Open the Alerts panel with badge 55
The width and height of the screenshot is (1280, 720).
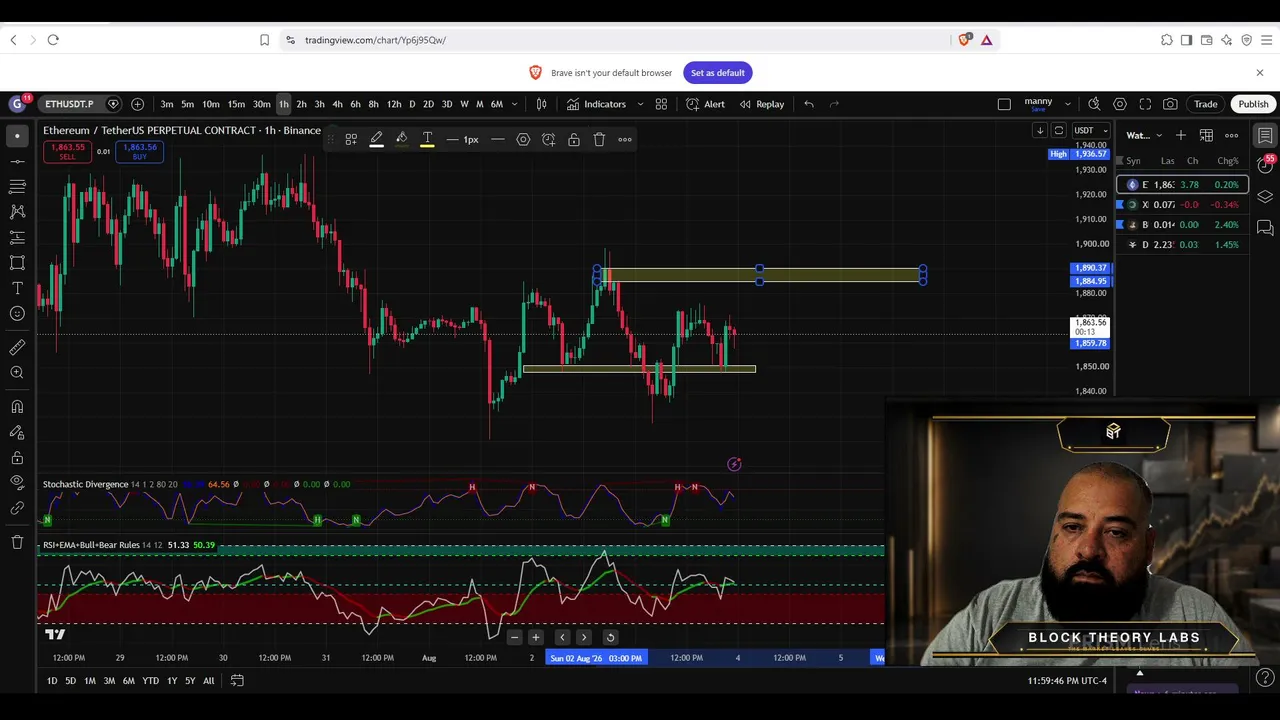pos(1265,166)
